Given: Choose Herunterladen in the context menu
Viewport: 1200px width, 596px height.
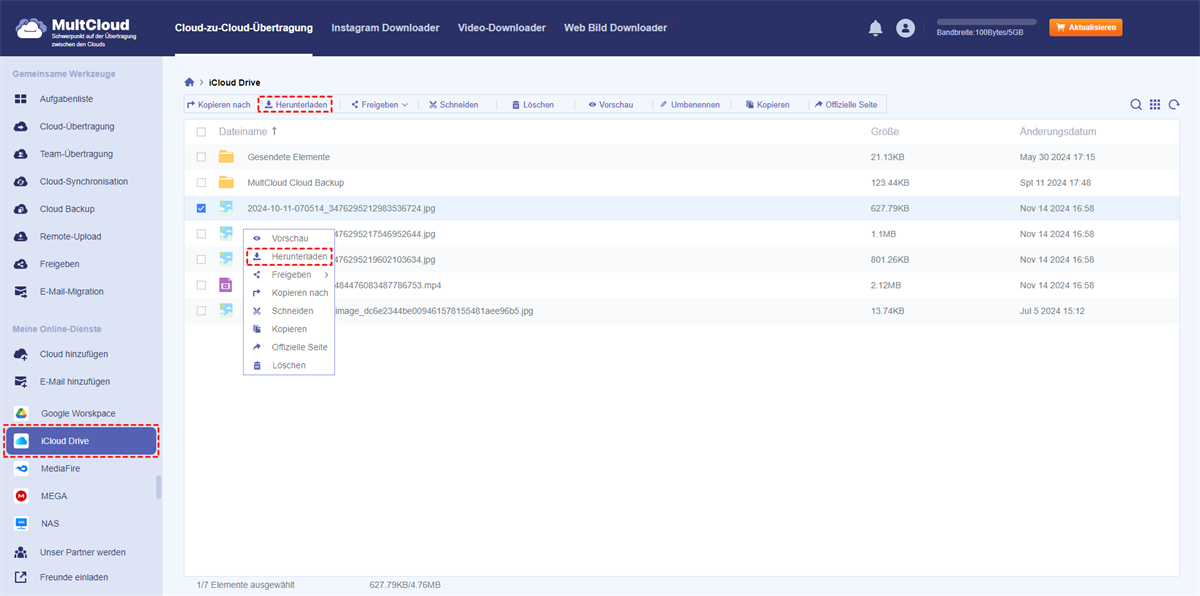Looking at the screenshot, I should coord(298,257).
